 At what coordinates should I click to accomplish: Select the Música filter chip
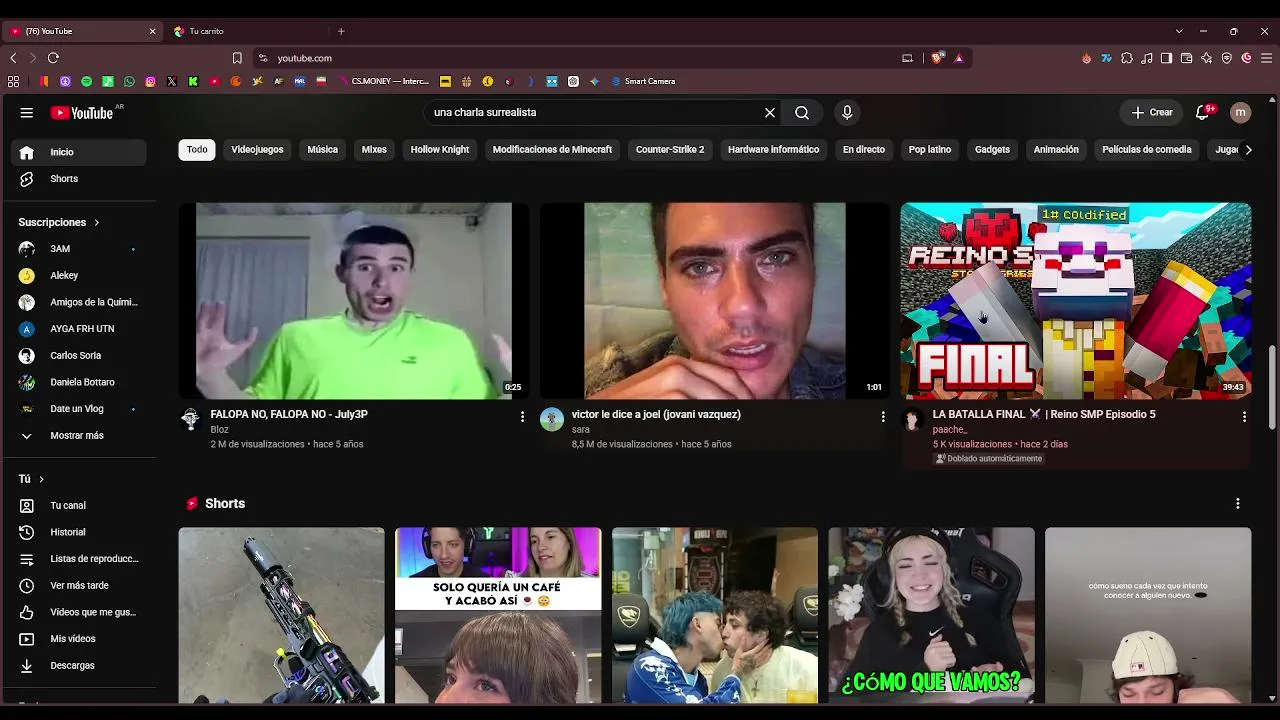point(322,150)
